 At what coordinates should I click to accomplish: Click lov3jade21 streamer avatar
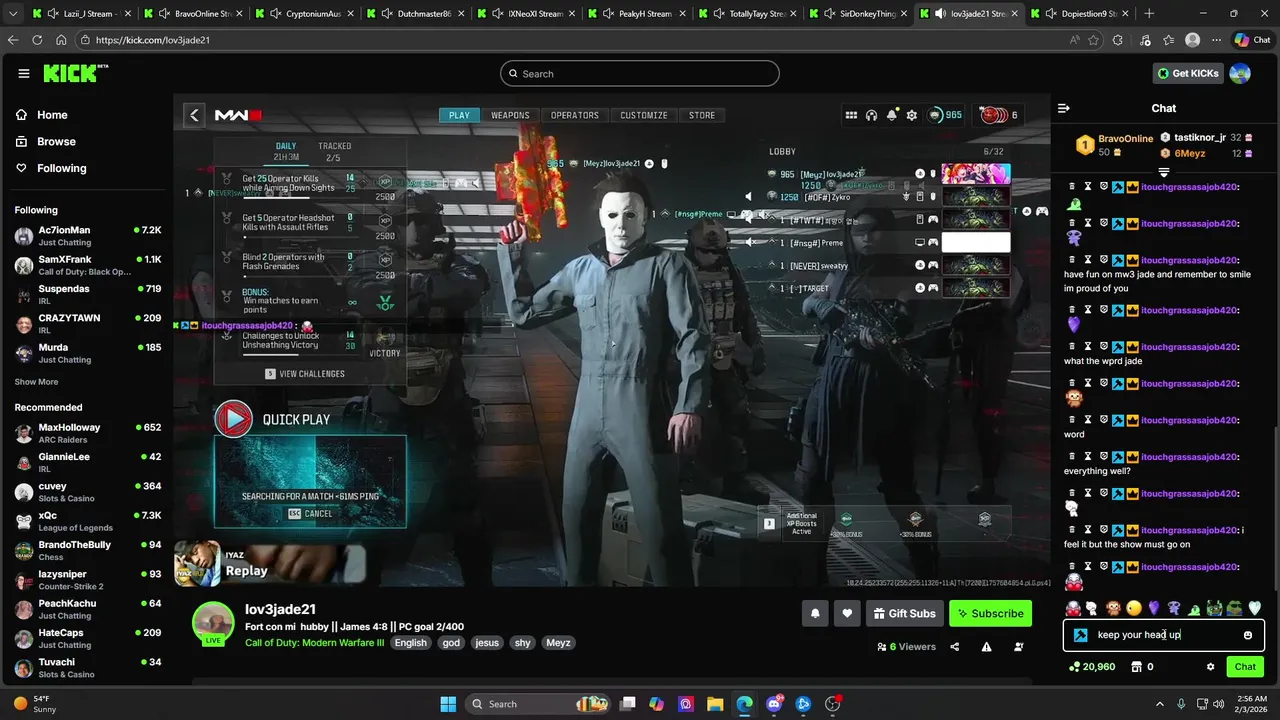click(213, 623)
